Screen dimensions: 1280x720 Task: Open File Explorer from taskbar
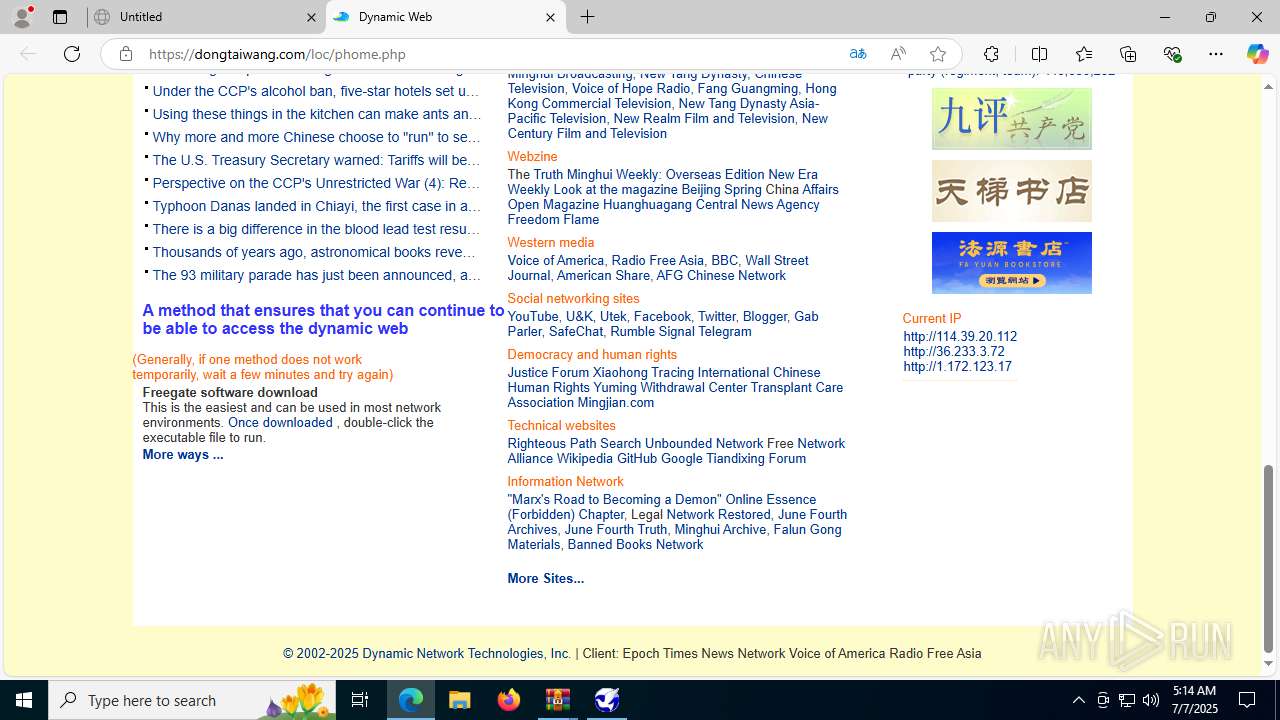point(460,700)
